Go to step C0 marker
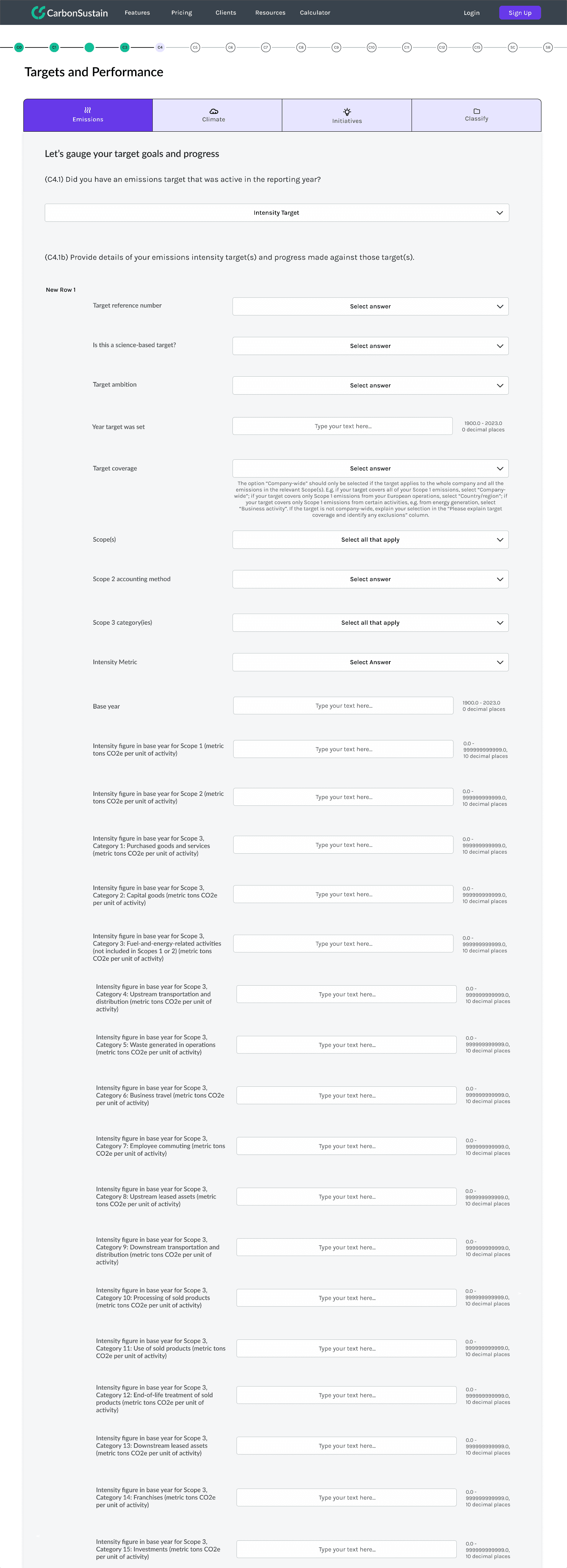Screen dimensions: 567x1568 pyautogui.click(x=19, y=47)
